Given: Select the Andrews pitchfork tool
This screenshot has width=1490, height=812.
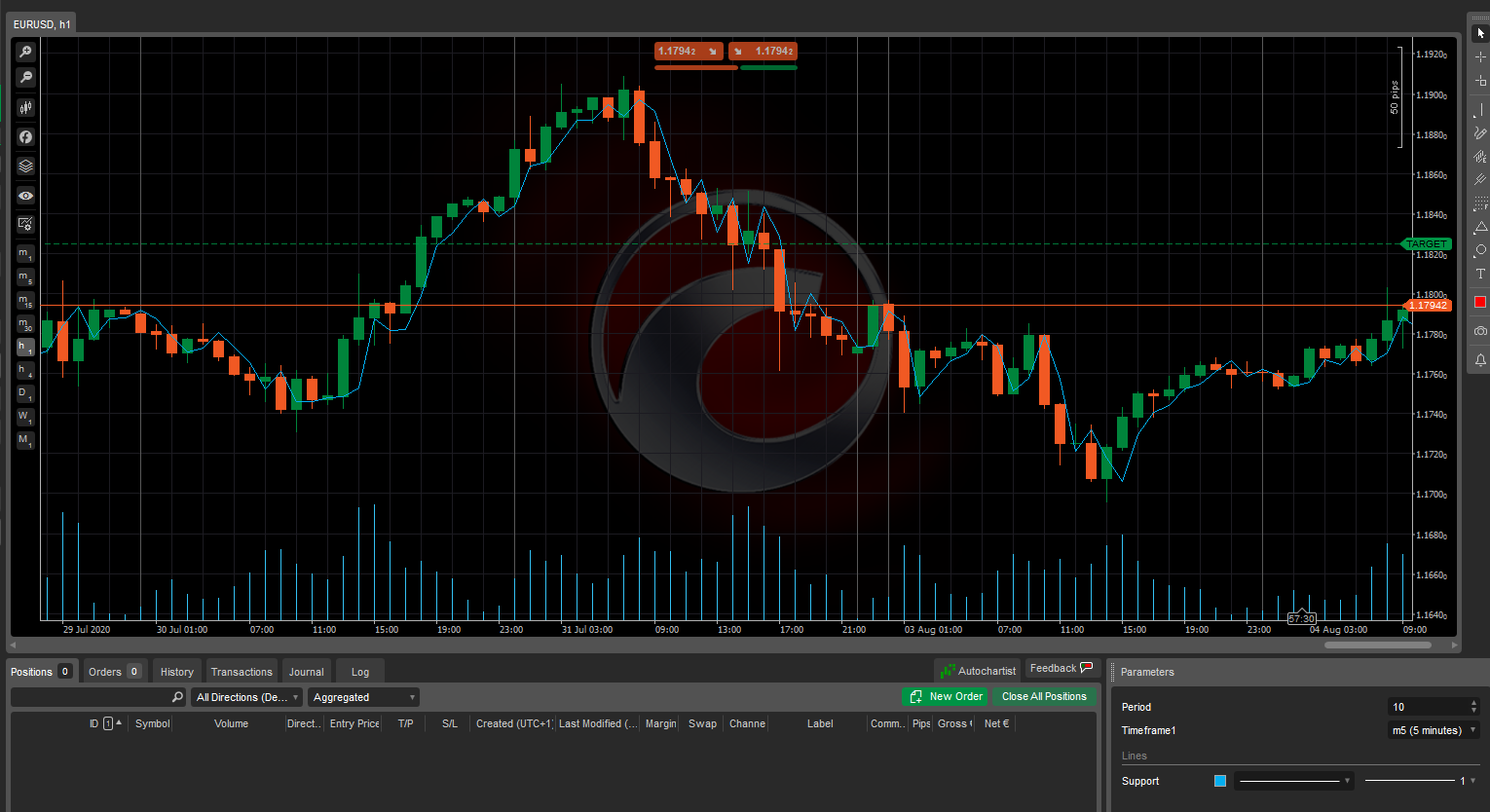Looking at the screenshot, I should click(x=1480, y=180).
